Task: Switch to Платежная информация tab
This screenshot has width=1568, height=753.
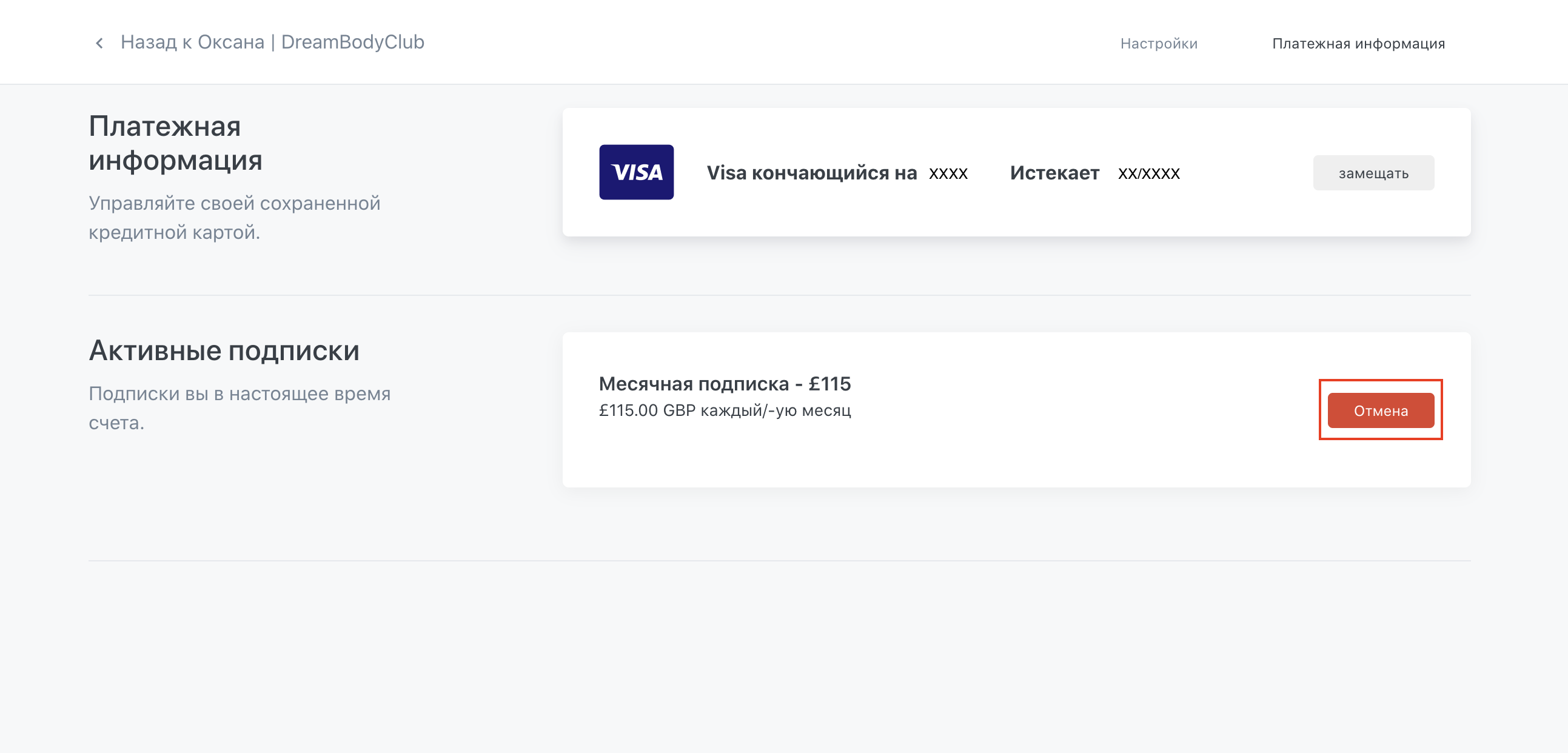Action: 1358,44
